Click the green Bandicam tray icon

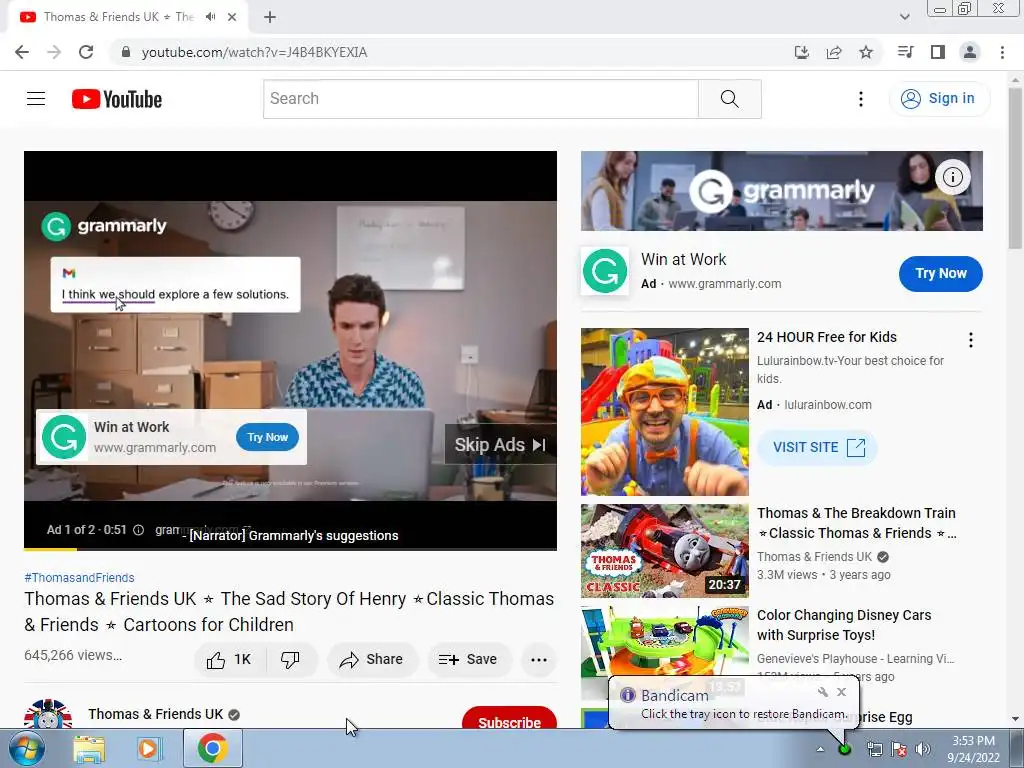pos(845,749)
